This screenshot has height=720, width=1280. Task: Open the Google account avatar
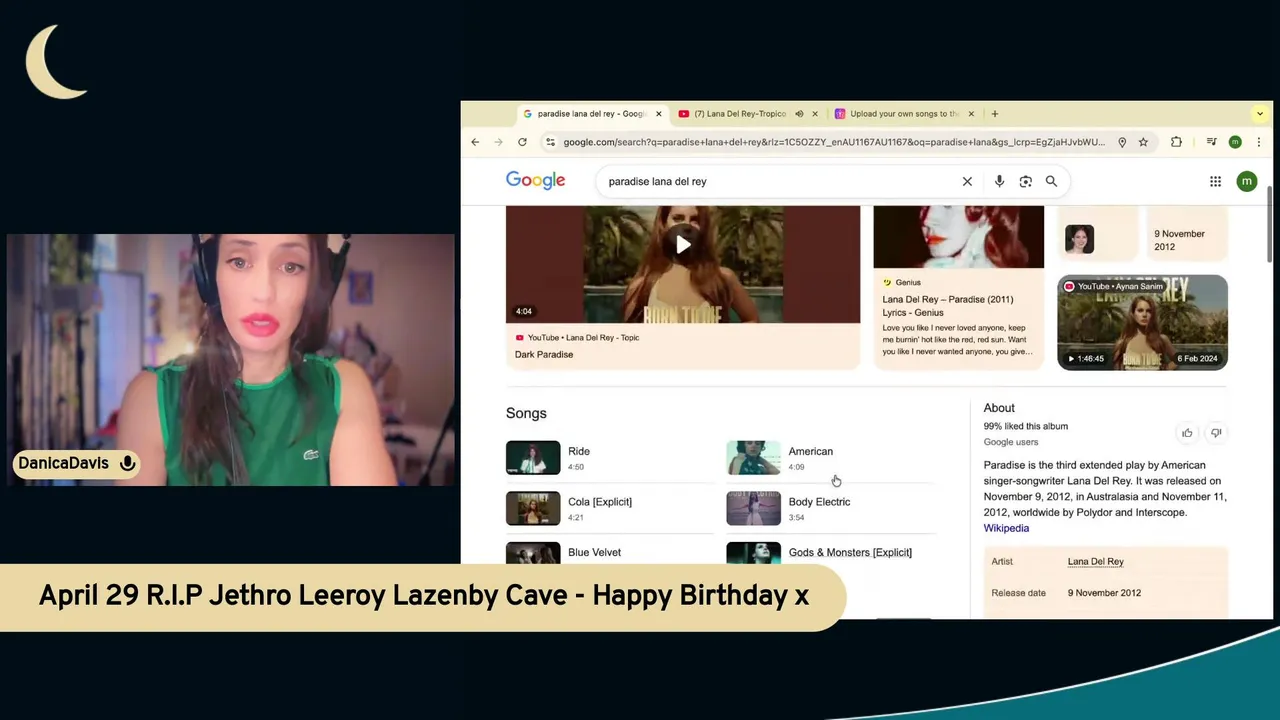[x=1246, y=181]
